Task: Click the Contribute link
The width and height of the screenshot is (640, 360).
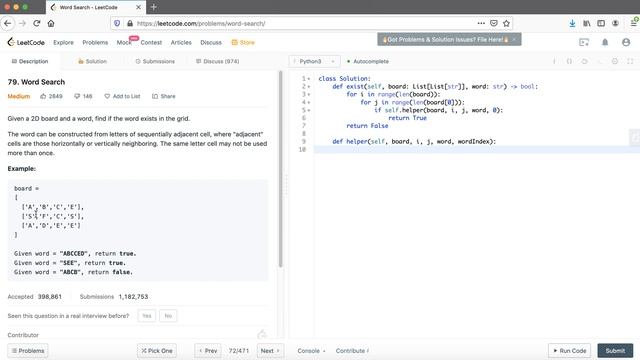Action: coord(352,351)
